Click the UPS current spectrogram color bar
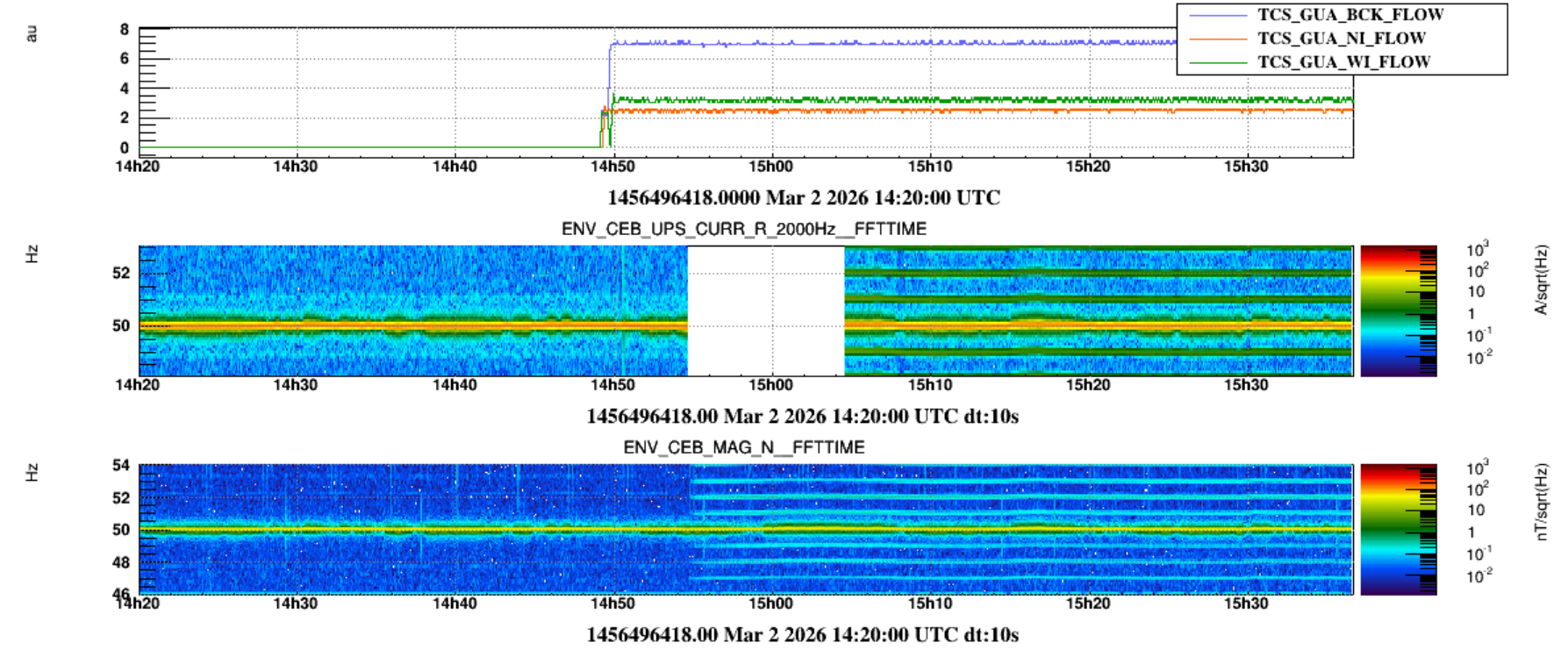This screenshot has height=650, width=1568. pos(1397,311)
